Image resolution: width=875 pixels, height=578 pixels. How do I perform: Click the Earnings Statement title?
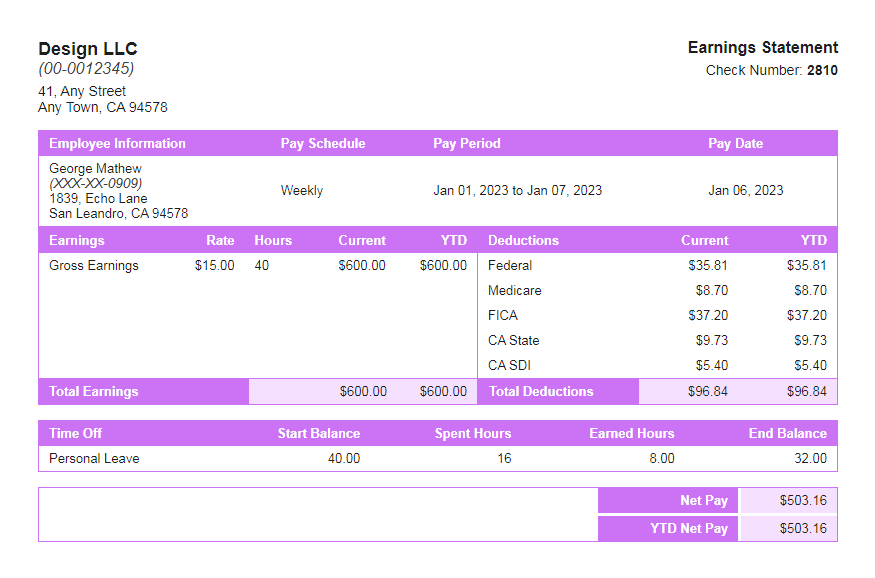763,47
